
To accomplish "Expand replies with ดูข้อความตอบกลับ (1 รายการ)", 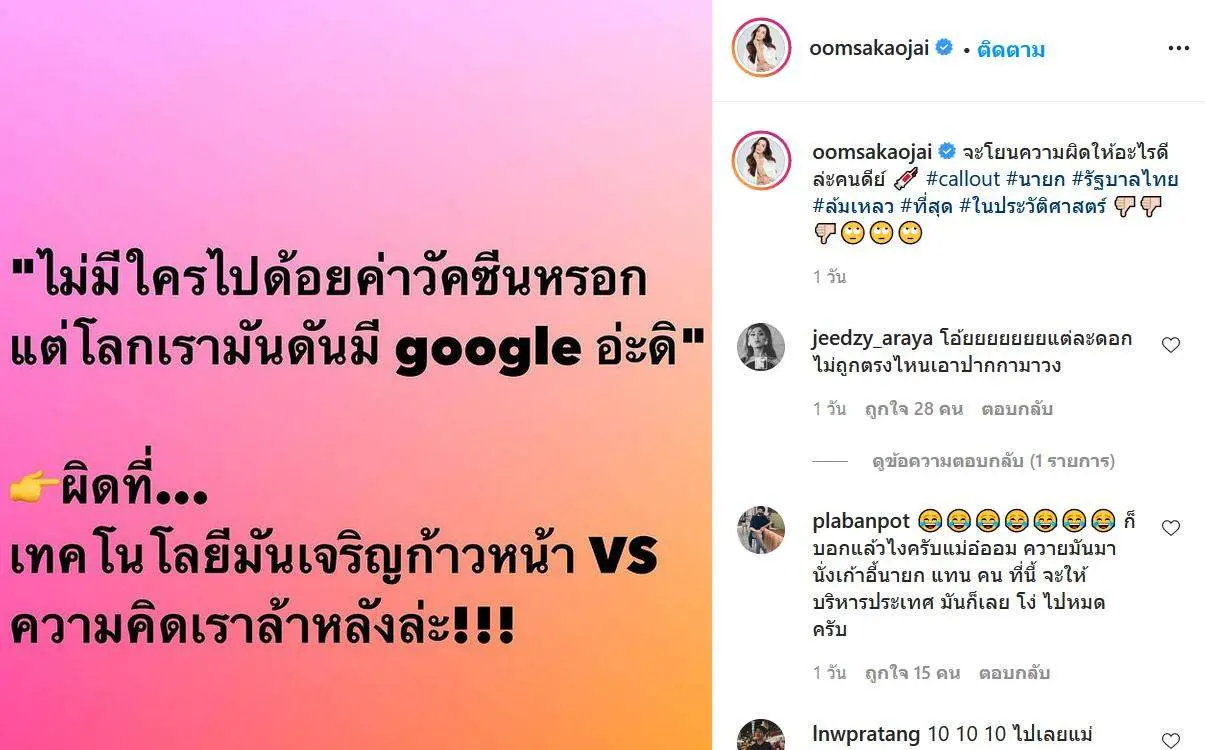I will tap(993, 461).
